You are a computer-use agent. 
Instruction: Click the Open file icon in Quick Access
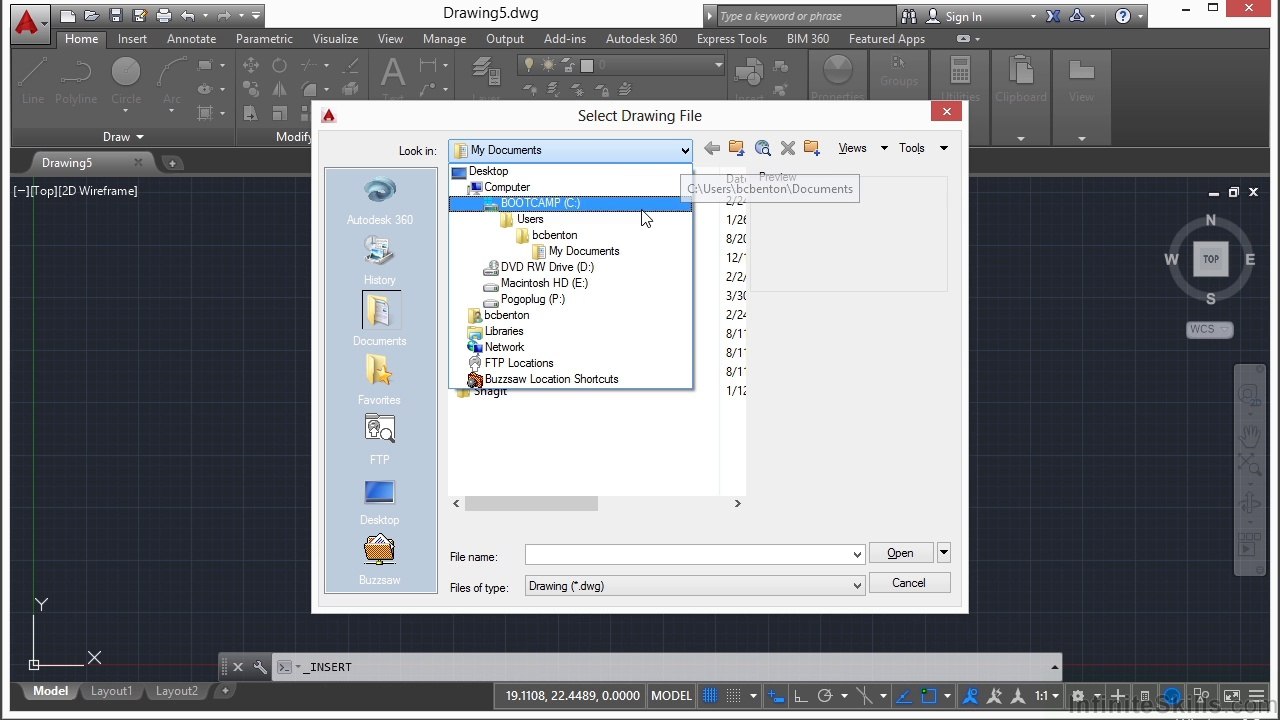coord(92,16)
